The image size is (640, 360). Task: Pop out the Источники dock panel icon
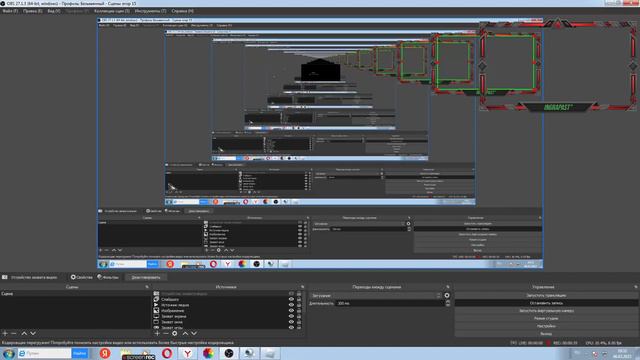[x=302, y=287]
